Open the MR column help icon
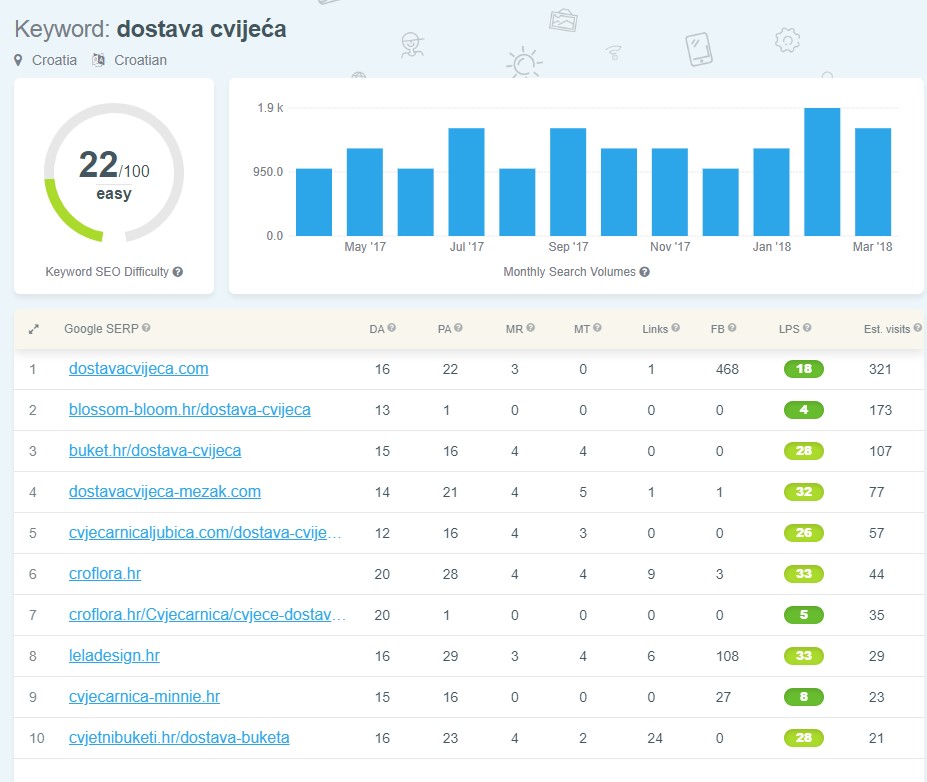The image size is (927, 782). point(530,327)
